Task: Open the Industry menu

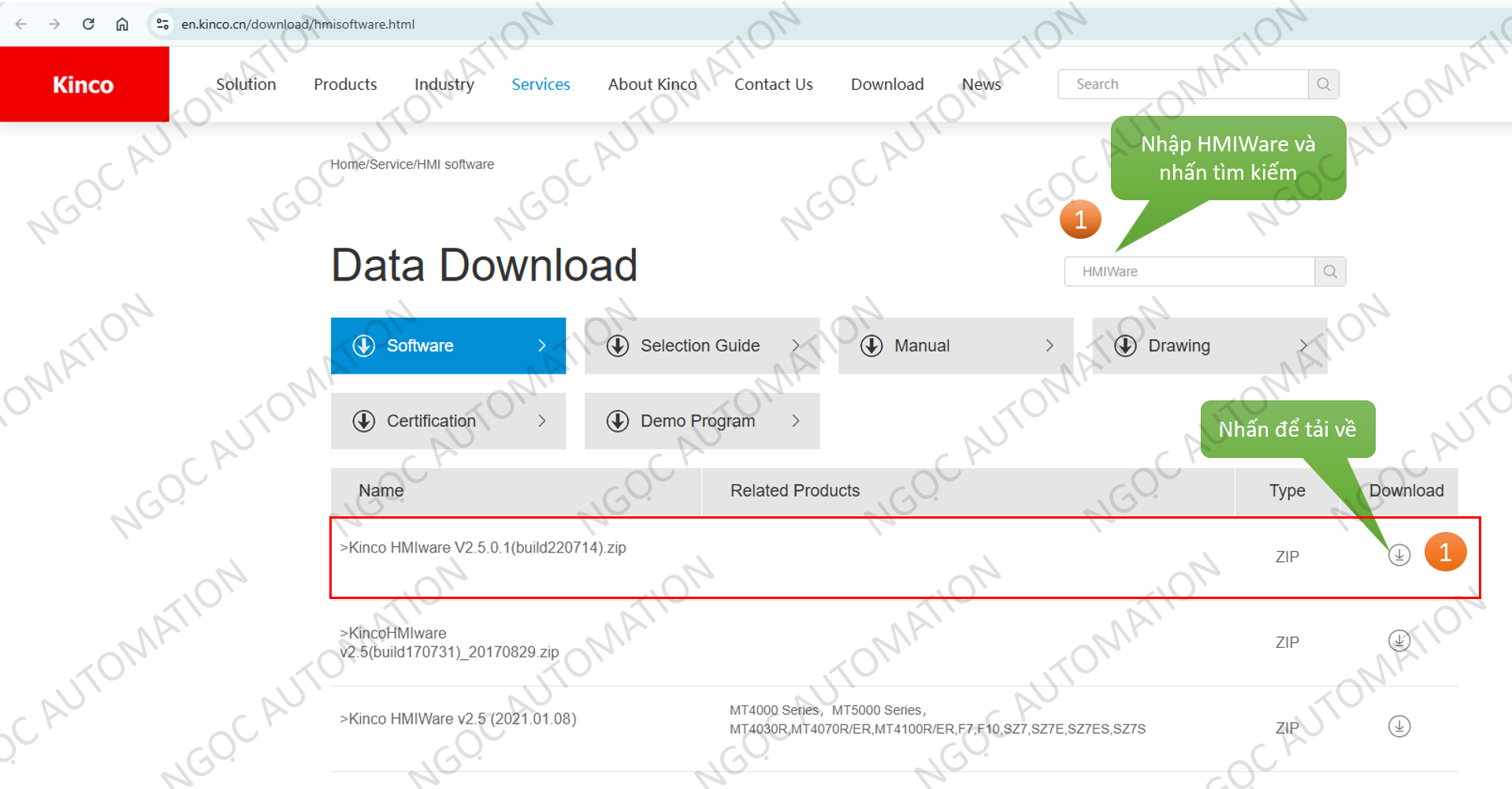Action: (x=444, y=84)
